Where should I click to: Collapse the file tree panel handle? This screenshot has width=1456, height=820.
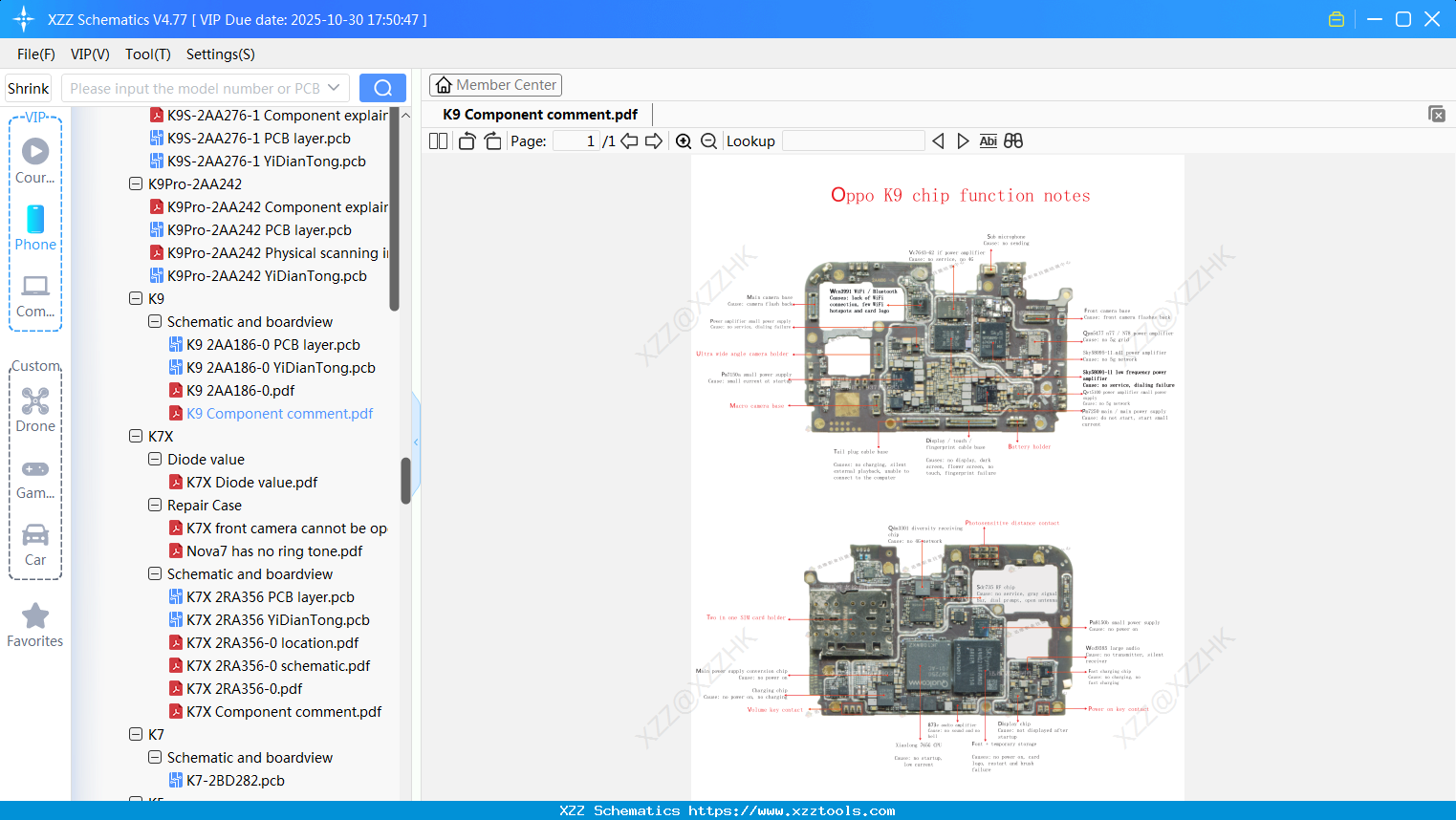[x=416, y=442]
